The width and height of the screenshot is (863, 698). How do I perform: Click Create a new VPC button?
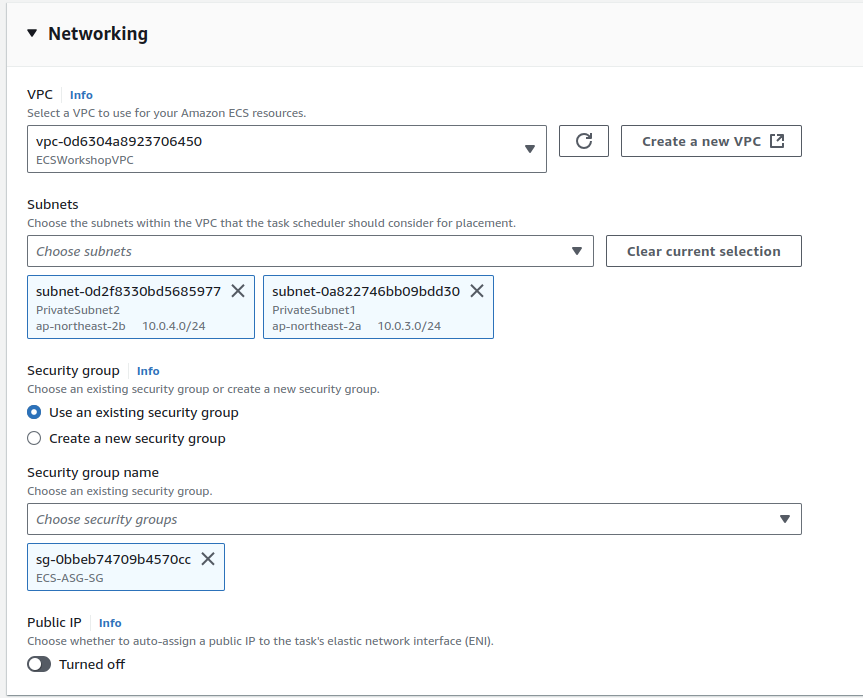pyautogui.click(x=711, y=141)
